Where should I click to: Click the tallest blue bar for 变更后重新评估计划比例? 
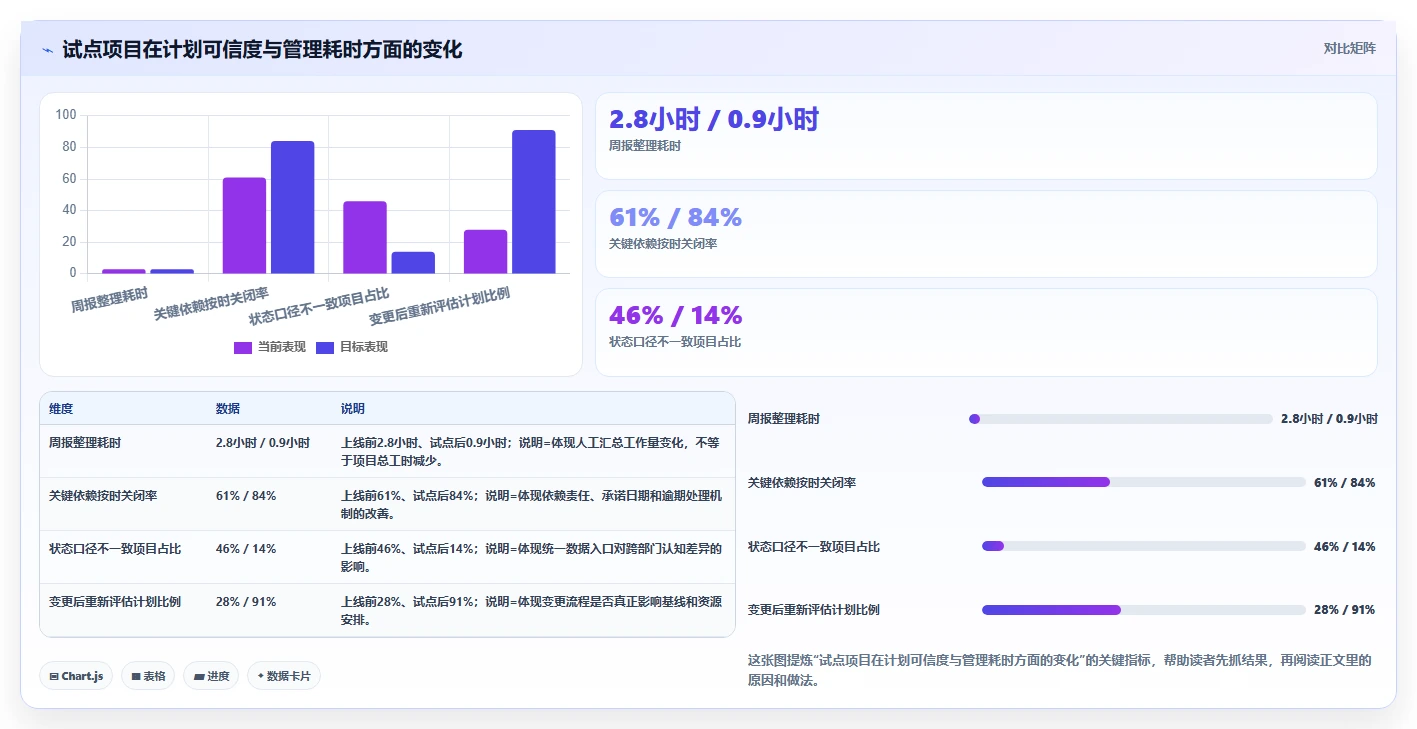533,201
